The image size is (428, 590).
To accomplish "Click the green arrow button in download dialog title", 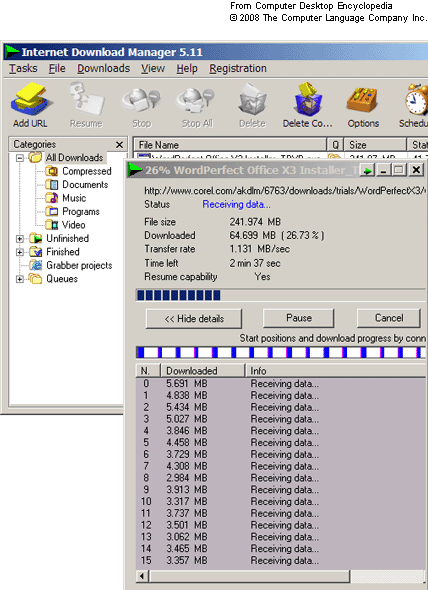I will [367, 170].
